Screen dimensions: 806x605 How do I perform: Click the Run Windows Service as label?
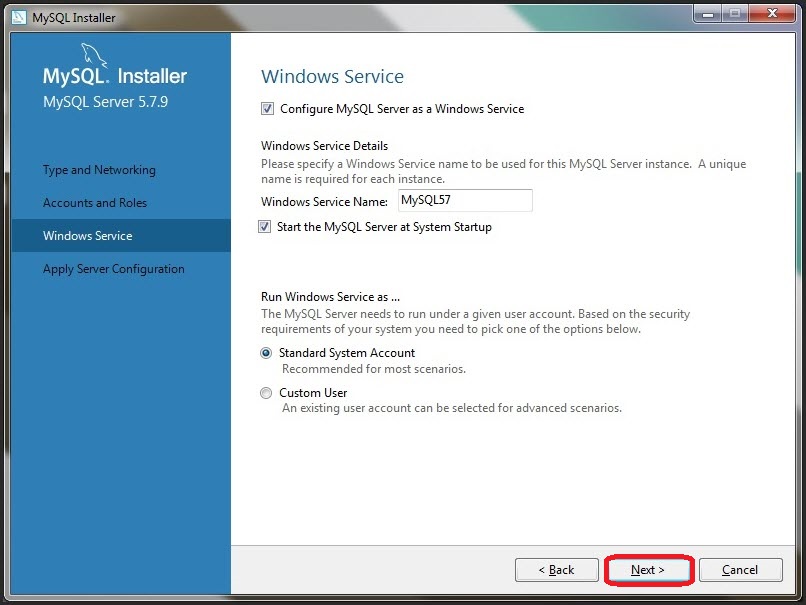330,297
